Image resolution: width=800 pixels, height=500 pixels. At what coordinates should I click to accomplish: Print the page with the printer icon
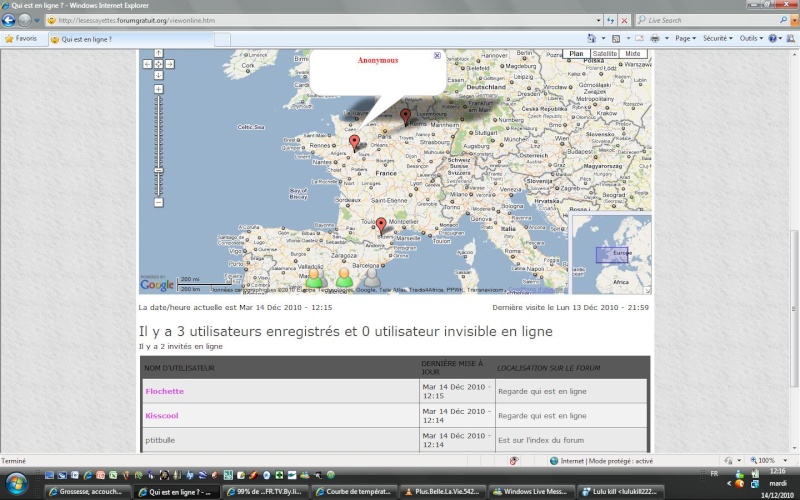point(655,38)
